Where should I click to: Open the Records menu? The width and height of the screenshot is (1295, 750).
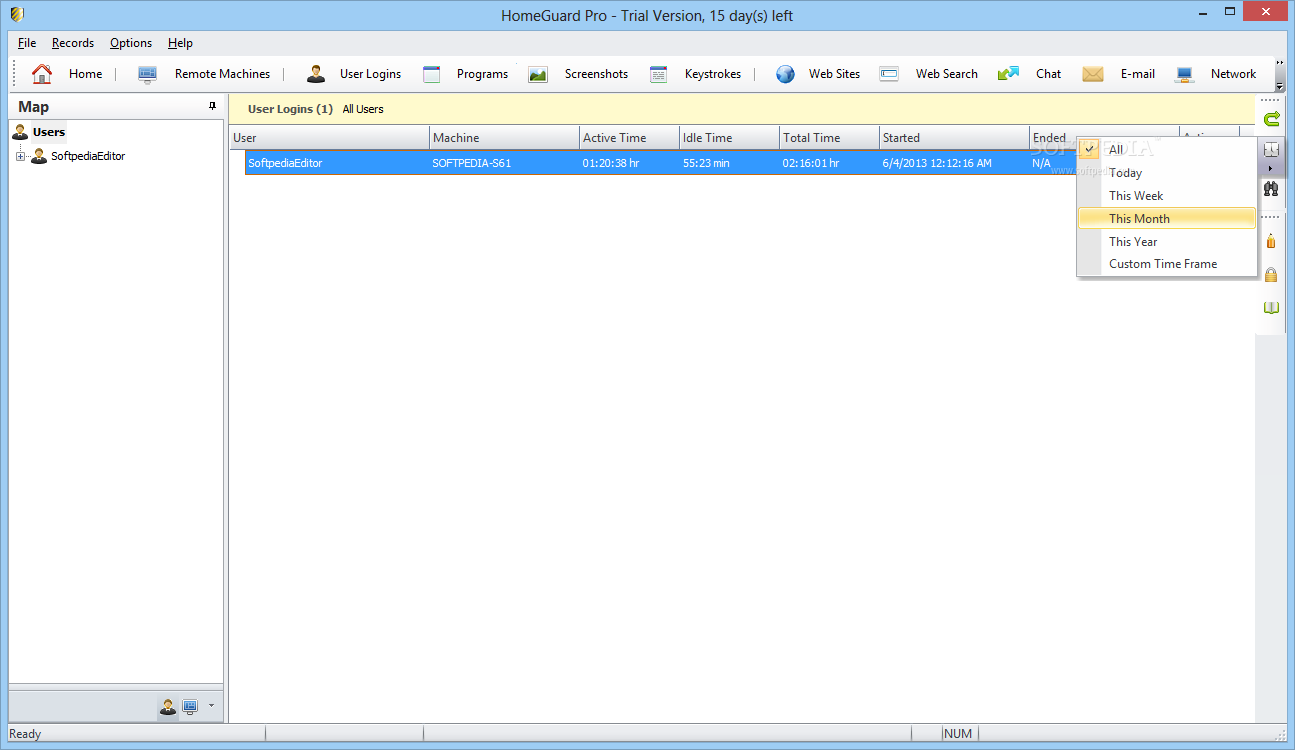tap(73, 43)
